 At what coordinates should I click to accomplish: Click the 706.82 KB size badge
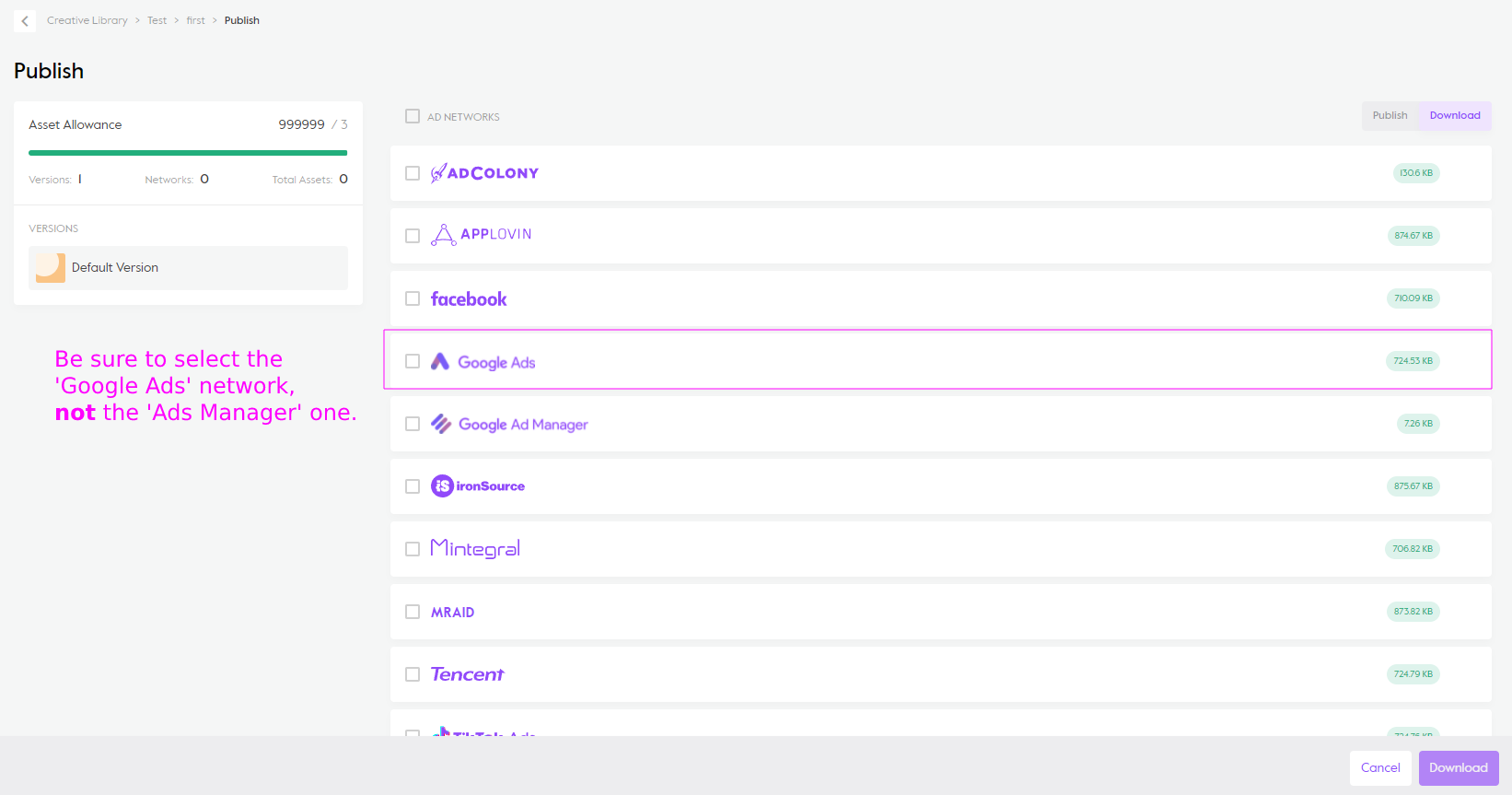pos(1413,549)
